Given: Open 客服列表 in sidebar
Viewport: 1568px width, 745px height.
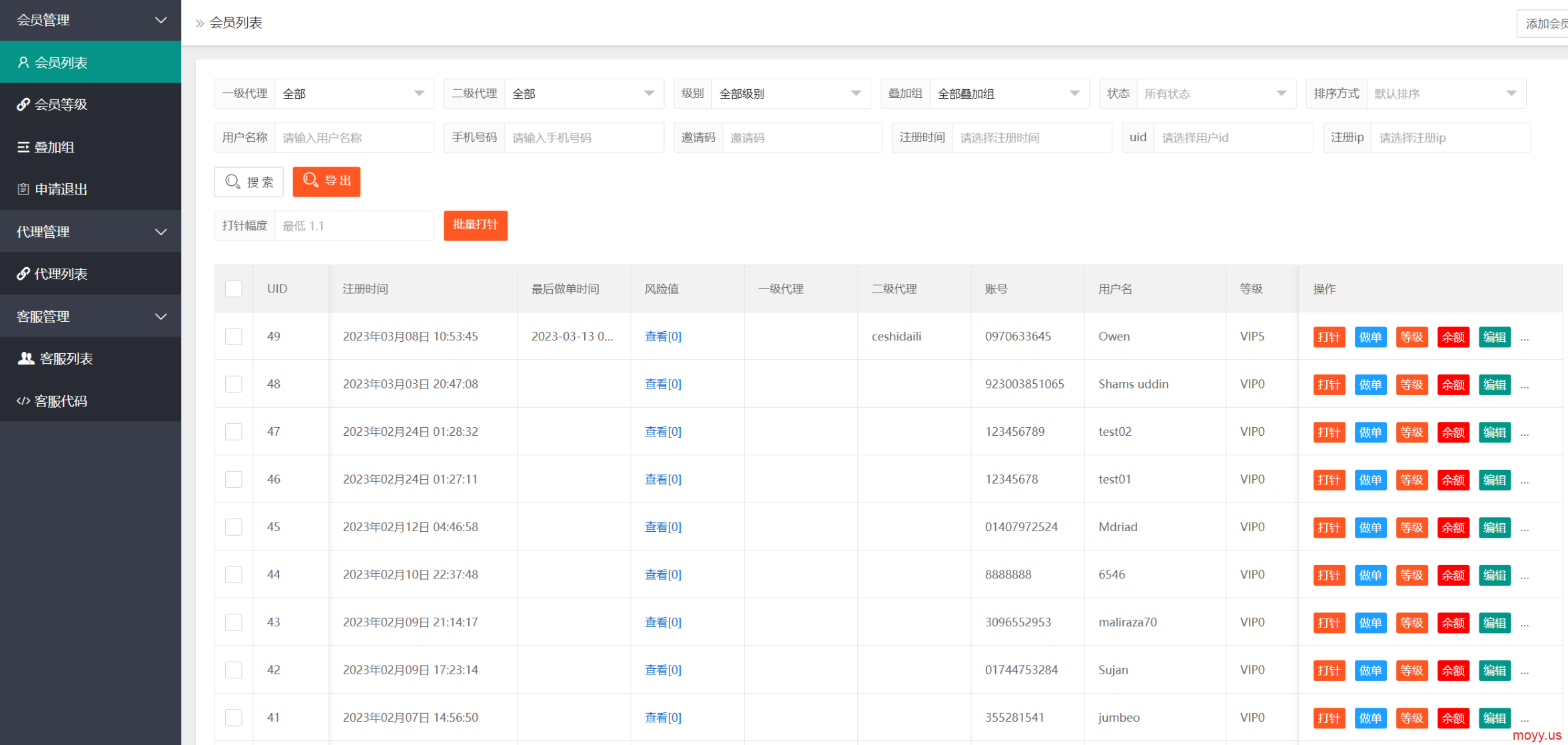Looking at the screenshot, I should pos(91,359).
